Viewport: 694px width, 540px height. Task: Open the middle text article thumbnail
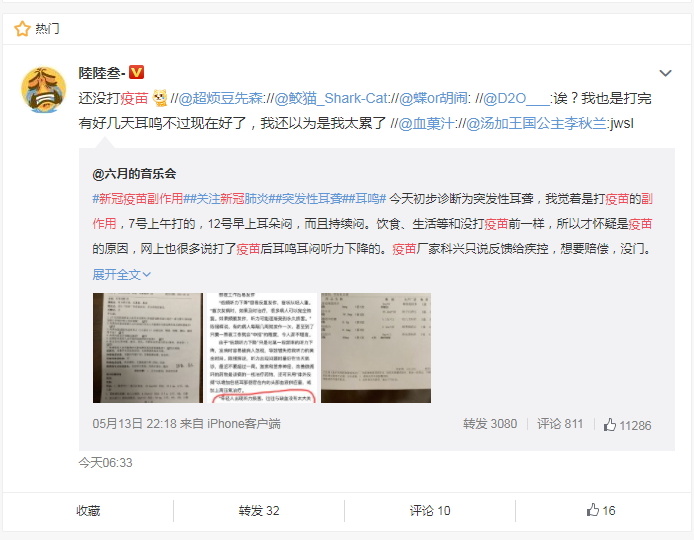point(262,347)
